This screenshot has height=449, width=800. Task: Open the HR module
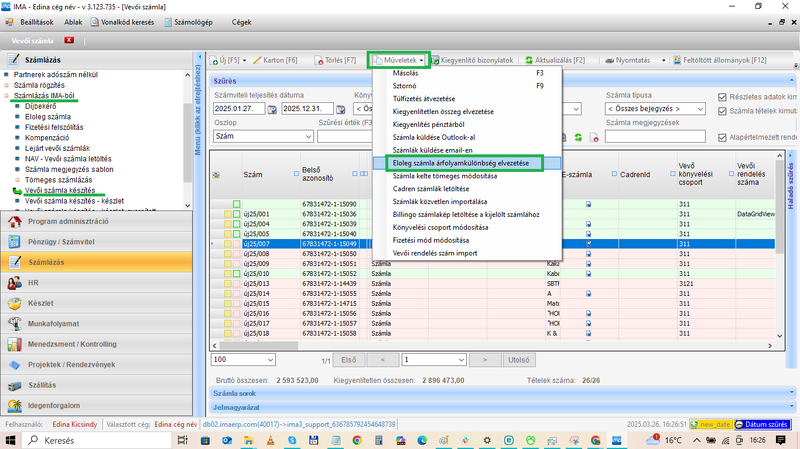[x=97, y=283]
